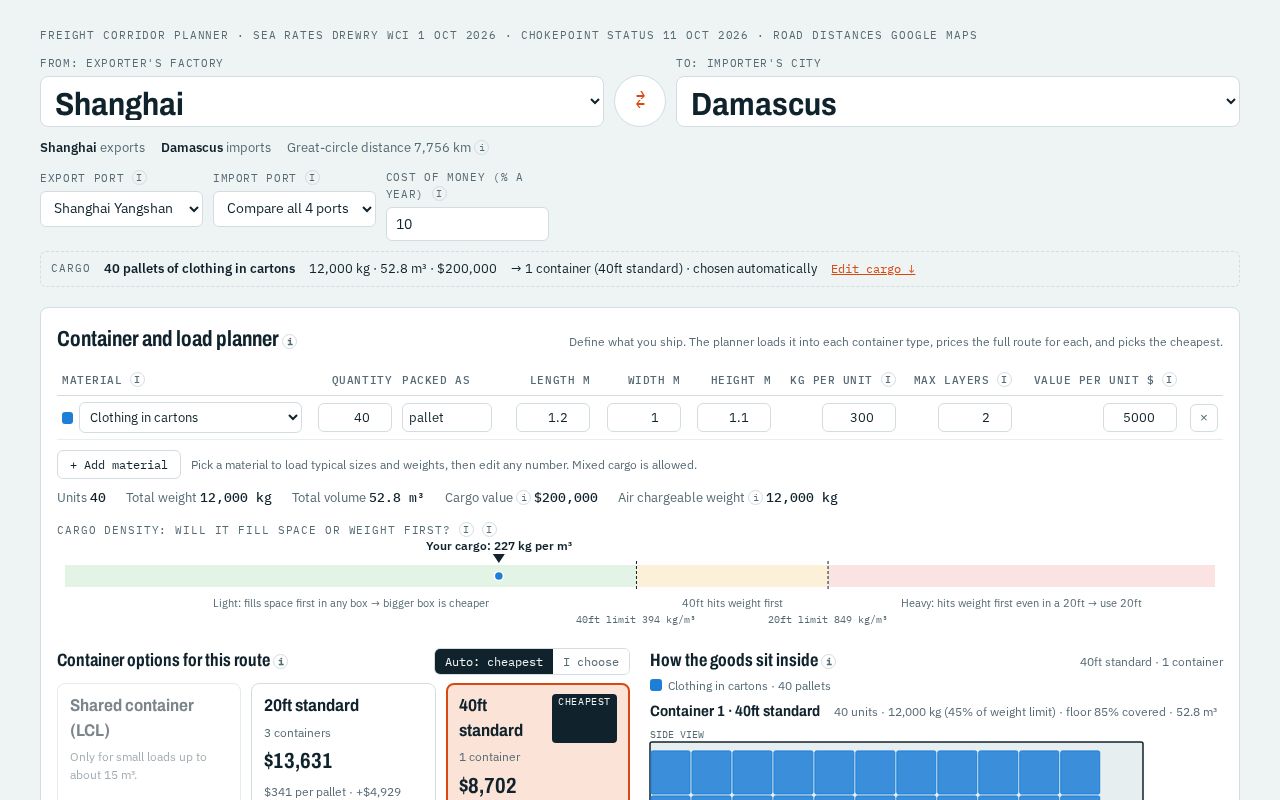Viewport: 1280px width, 800px height.
Task: Open the To city dropdown showing Damascus
Action: (958, 102)
